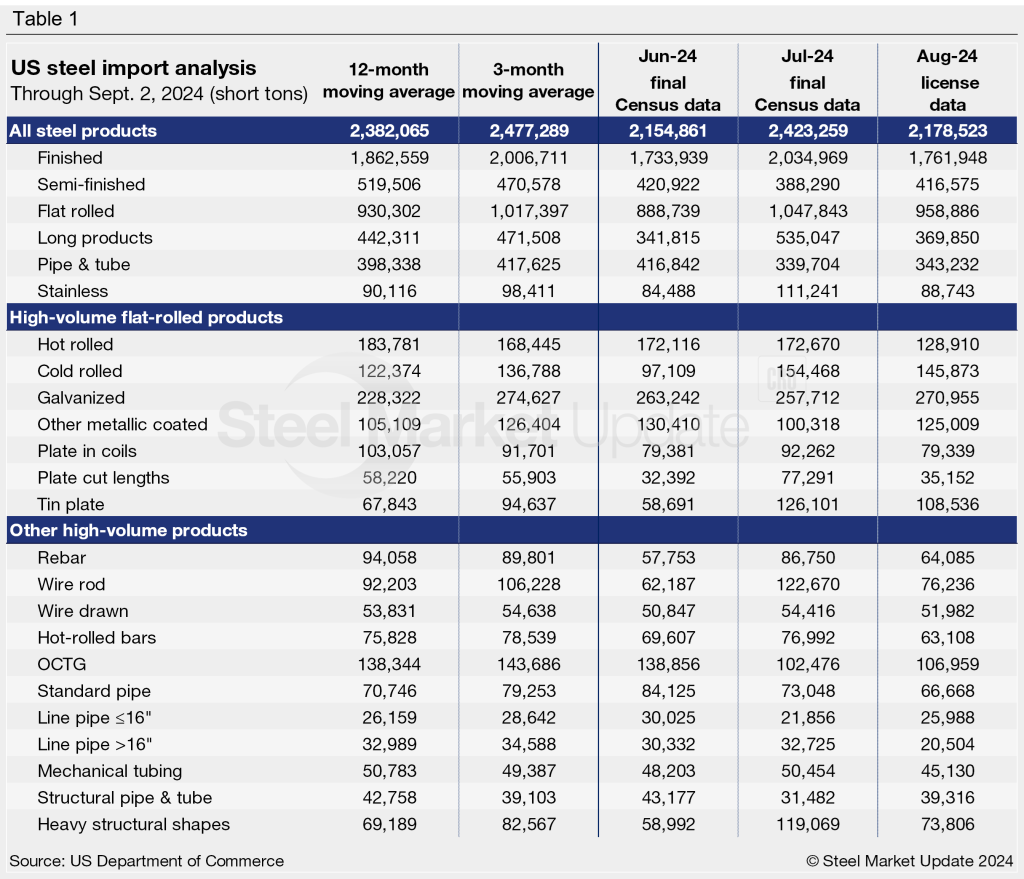Select the 'Jul-24 final Census data' column header
This screenshot has width=1024, height=879.
(807, 81)
